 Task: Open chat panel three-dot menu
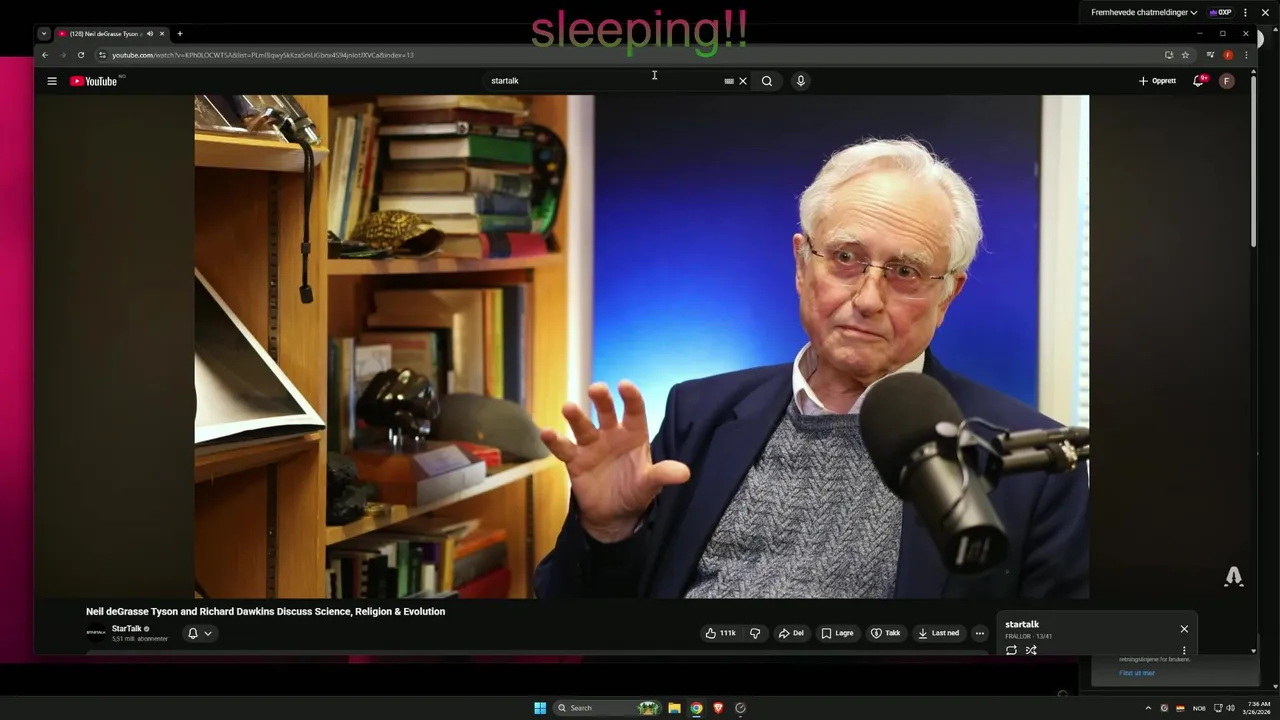click(x=1246, y=13)
